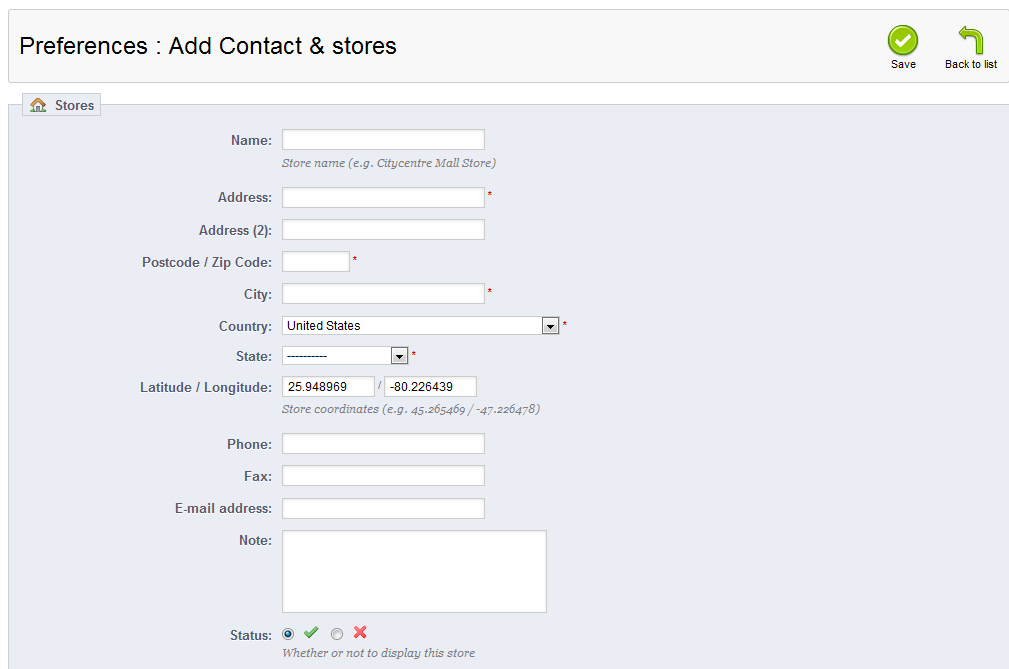Focus the Postcode / Zip Code field
The image size is (1009, 669).
tap(316, 262)
